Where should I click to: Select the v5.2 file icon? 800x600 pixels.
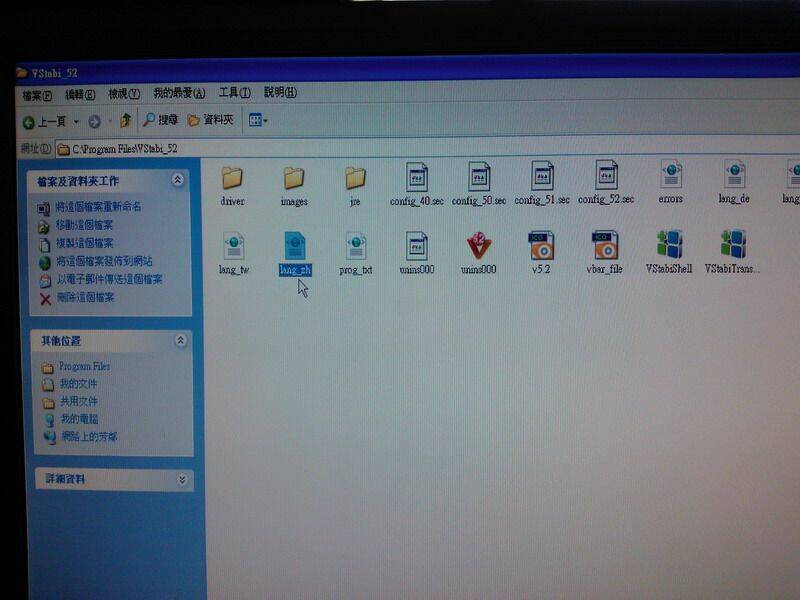click(x=541, y=246)
